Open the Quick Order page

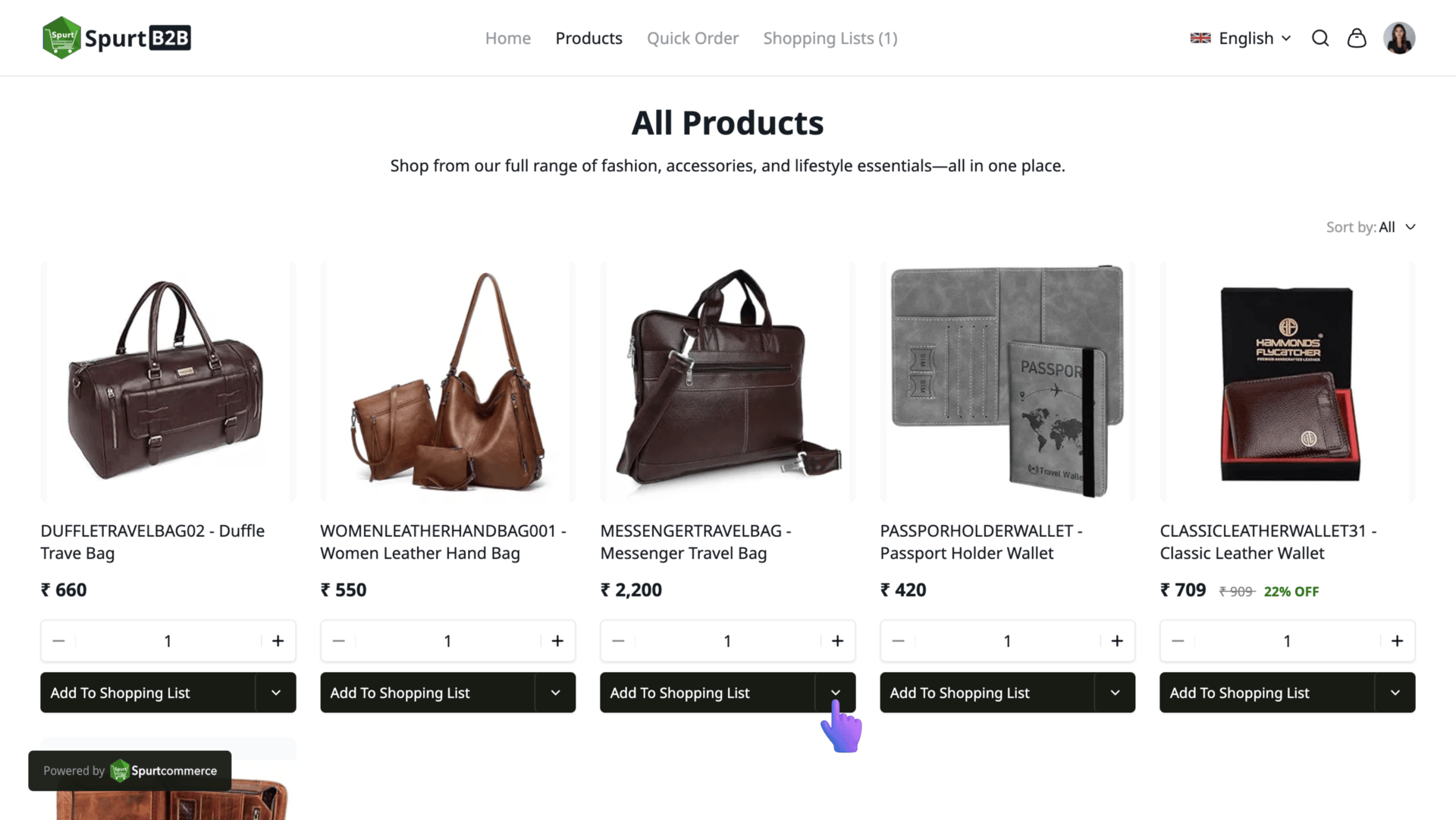click(692, 39)
